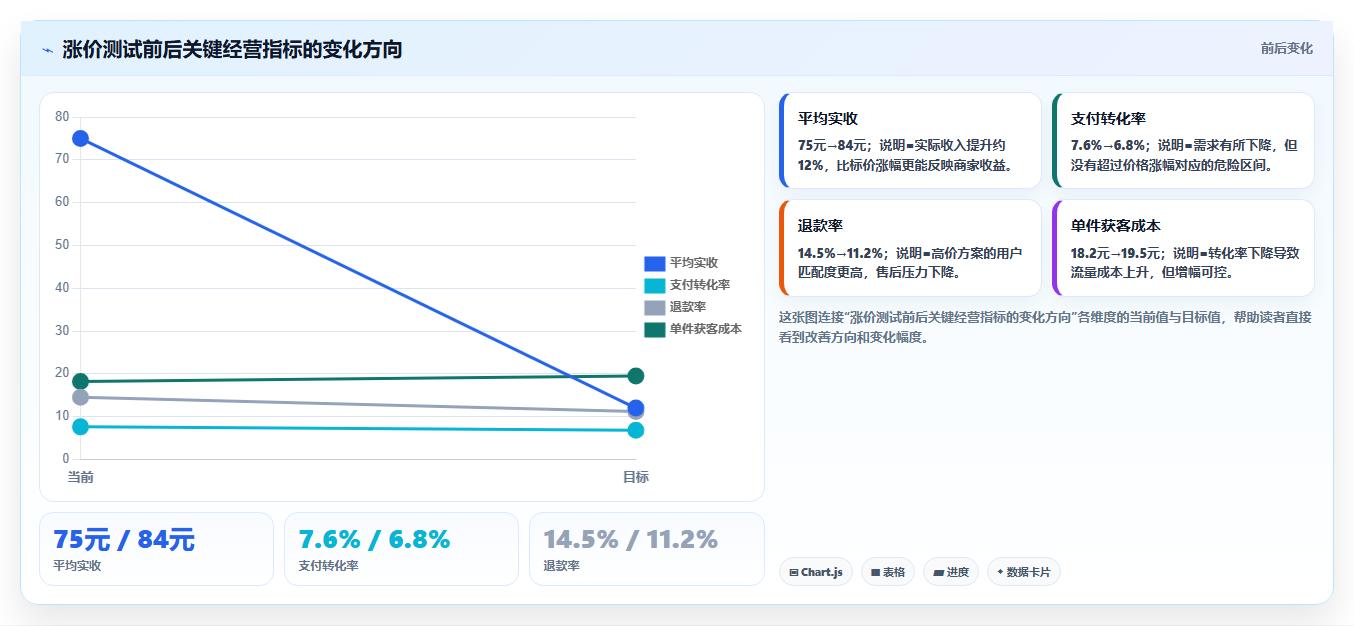Open the 退款率 info card with 14.5%→11.2%
This screenshot has height=626, width=1354.
click(x=910, y=248)
